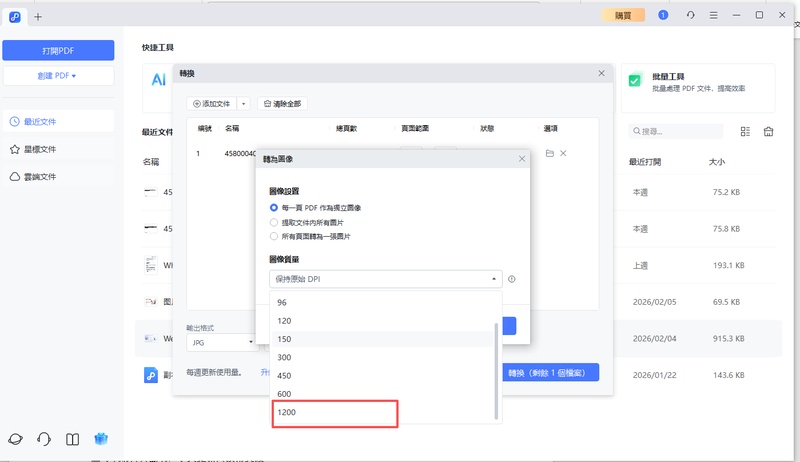Click file thumbnail in 915.3 KB row

tap(151, 339)
